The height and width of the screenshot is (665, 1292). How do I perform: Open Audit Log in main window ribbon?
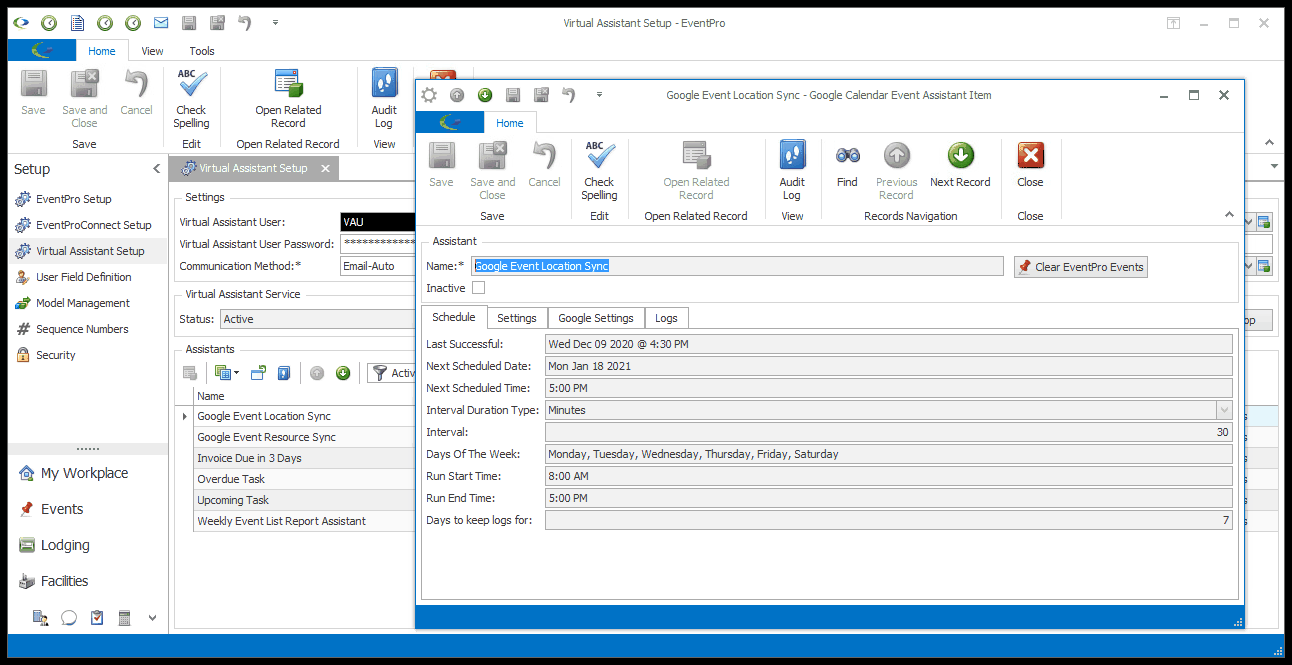coord(384,99)
